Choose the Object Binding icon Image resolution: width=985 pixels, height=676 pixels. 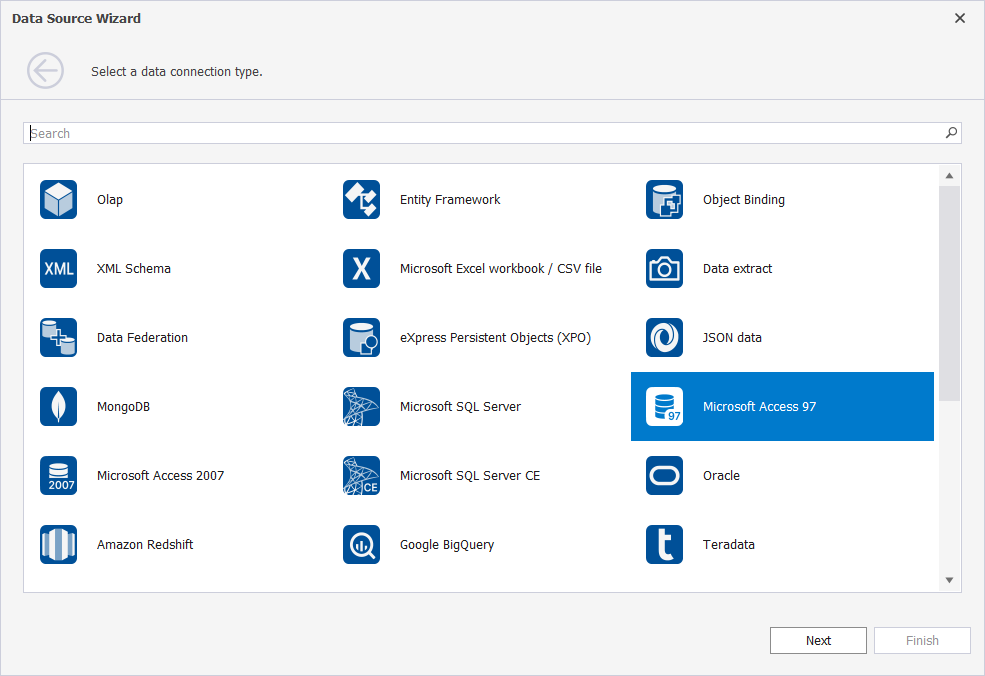click(664, 199)
